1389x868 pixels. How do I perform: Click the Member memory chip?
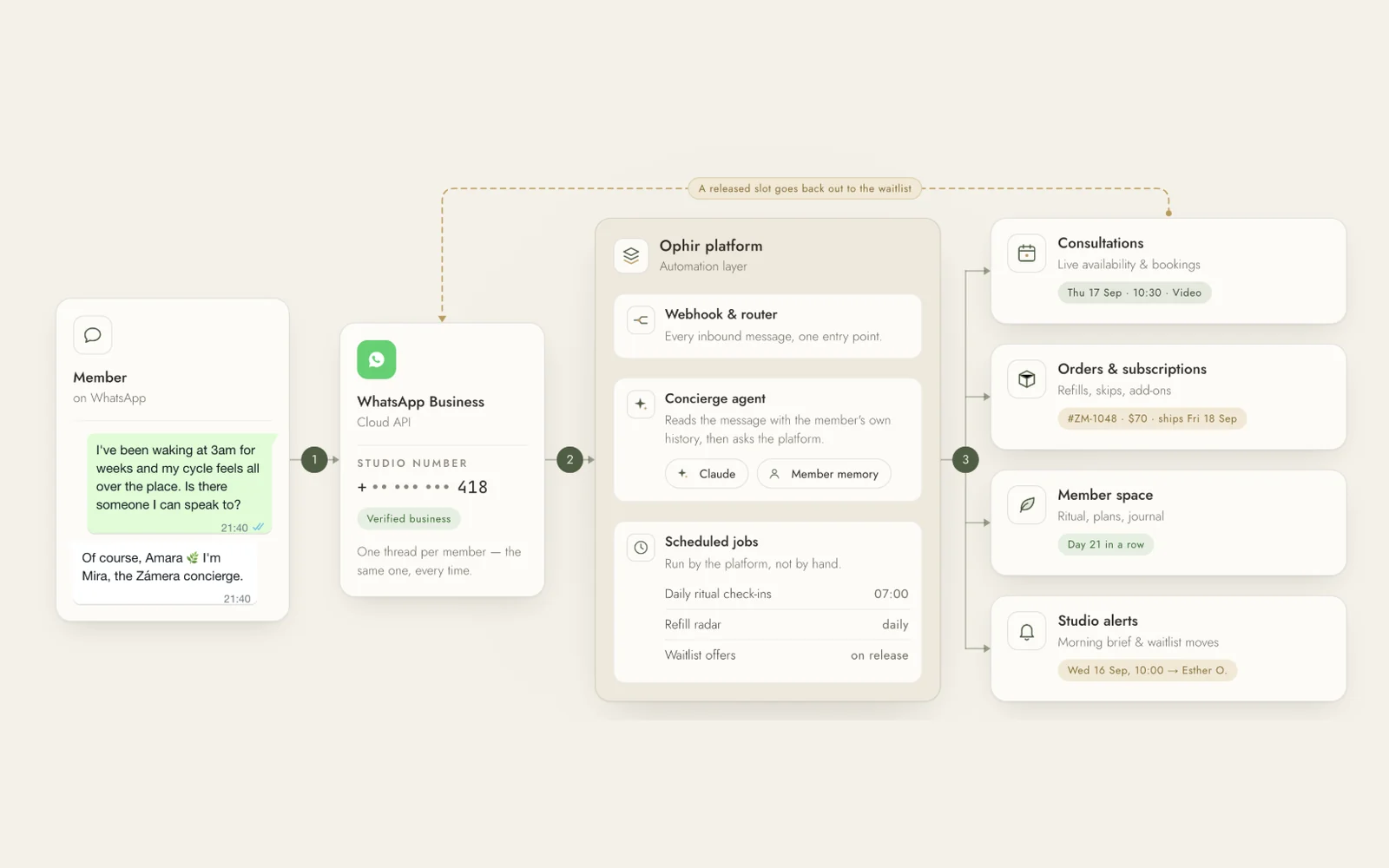pos(824,474)
